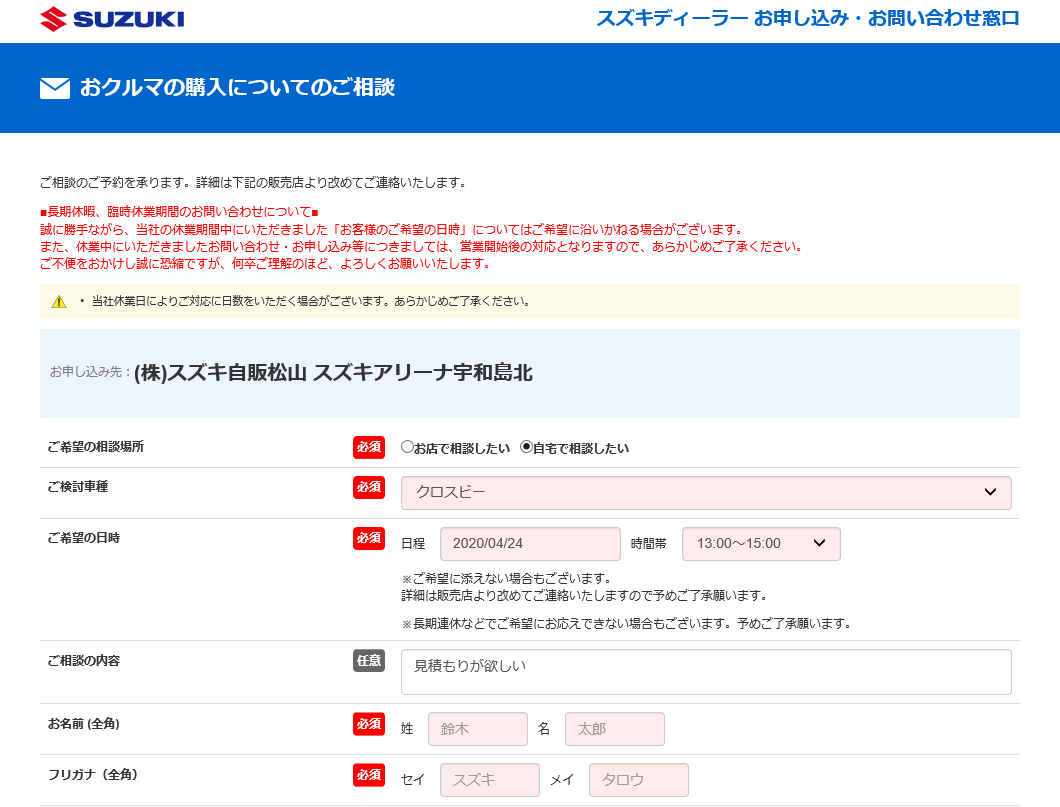The height and width of the screenshot is (807, 1060).
Task: Click the 必須 badge beside ご希望の相談場所
Action: pyautogui.click(x=368, y=447)
